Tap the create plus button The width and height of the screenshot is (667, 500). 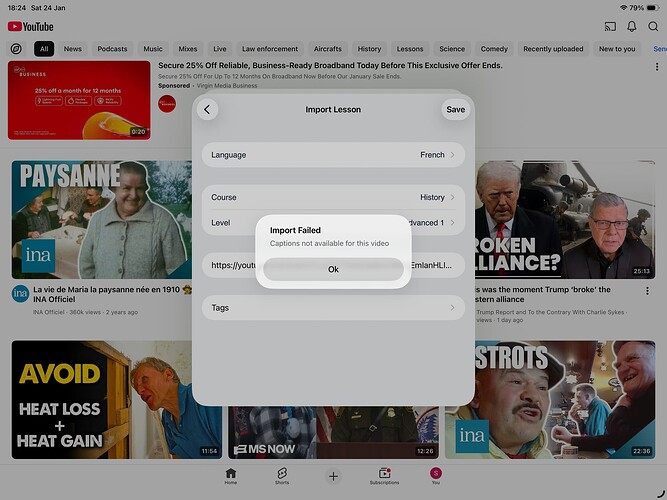(x=333, y=476)
